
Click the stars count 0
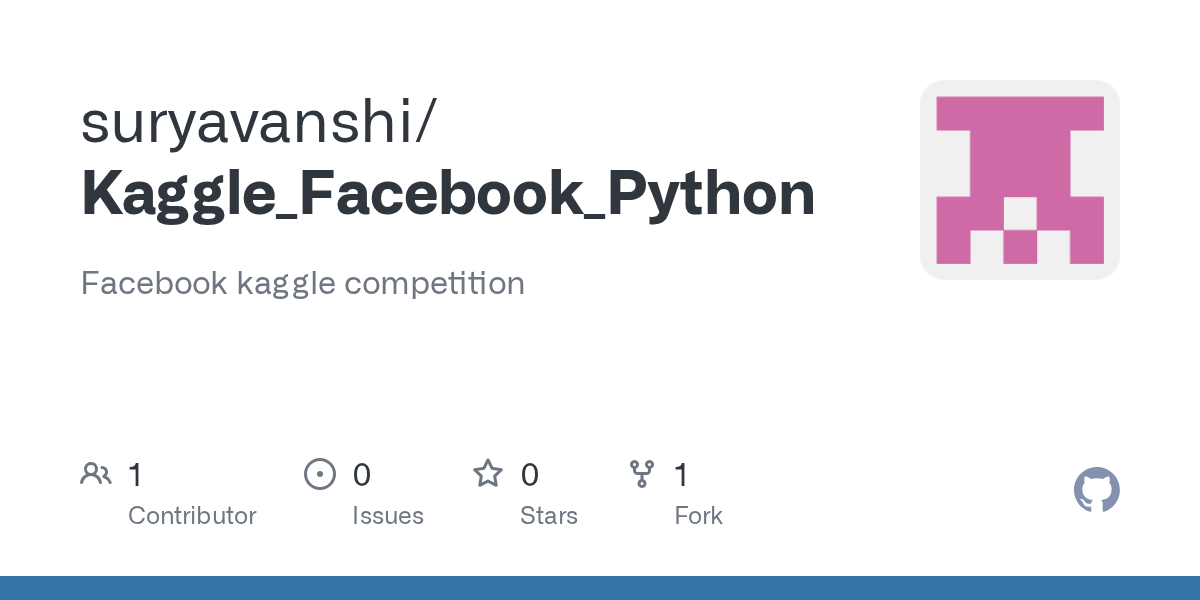pos(530,475)
